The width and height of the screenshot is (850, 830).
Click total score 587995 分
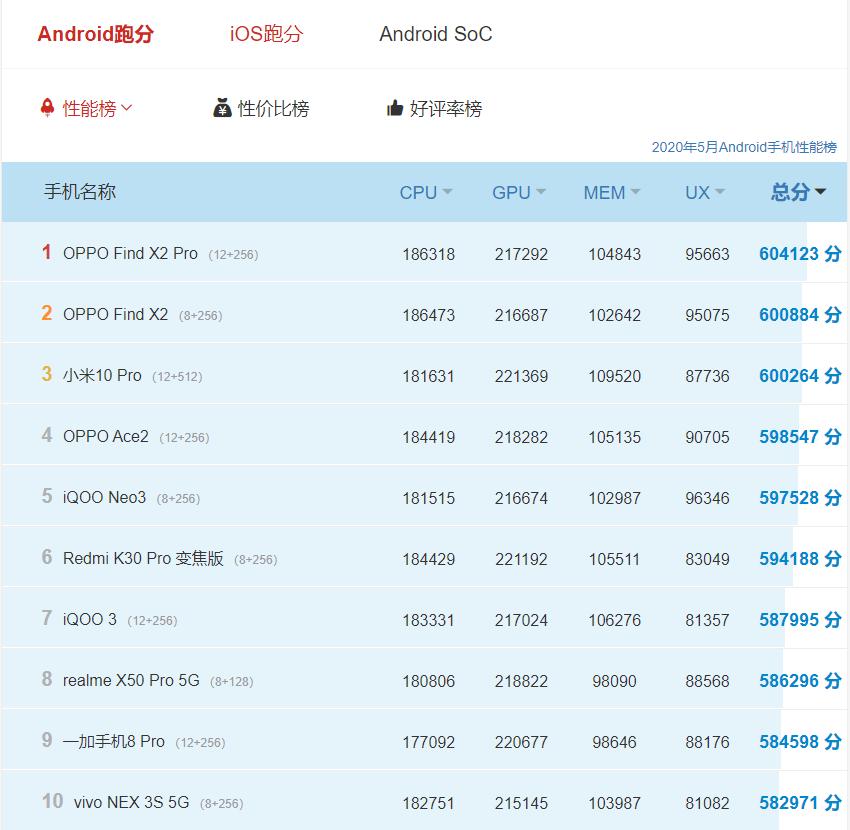click(x=800, y=620)
